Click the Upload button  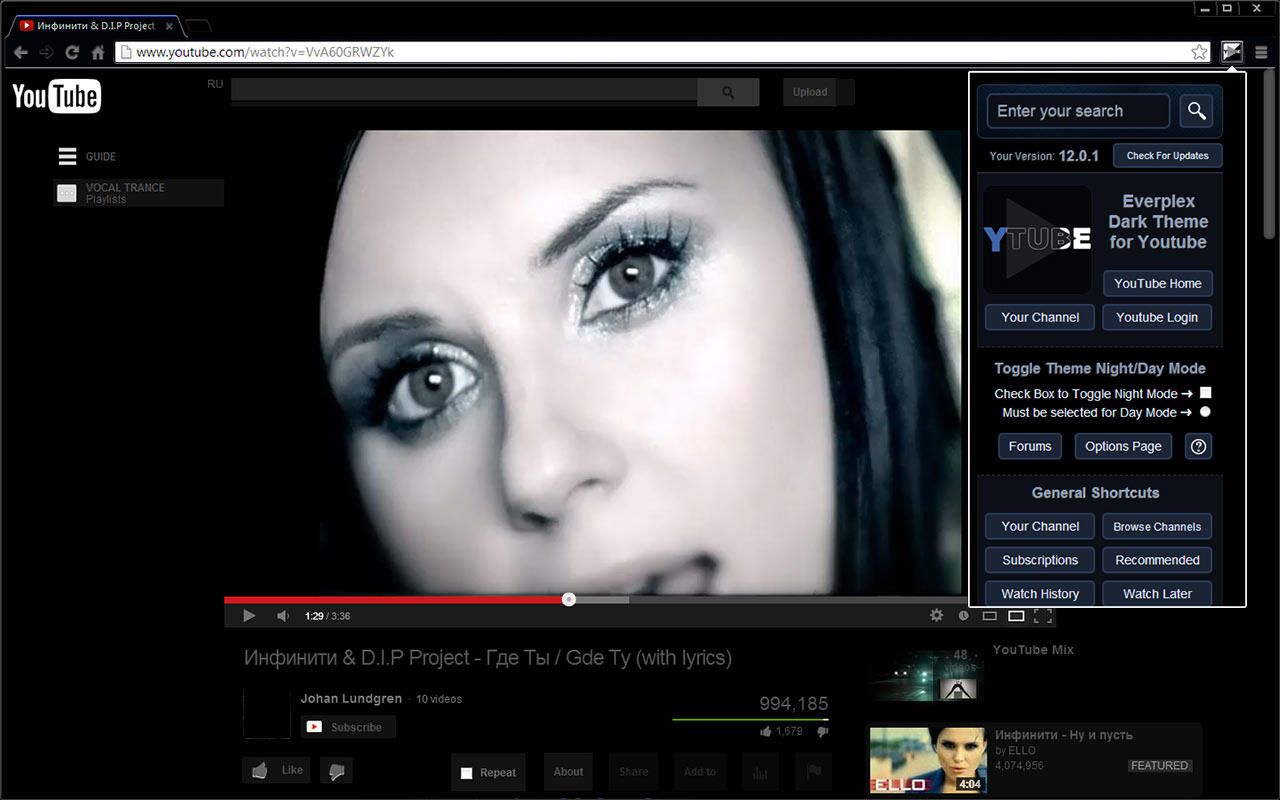click(x=810, y=92)
